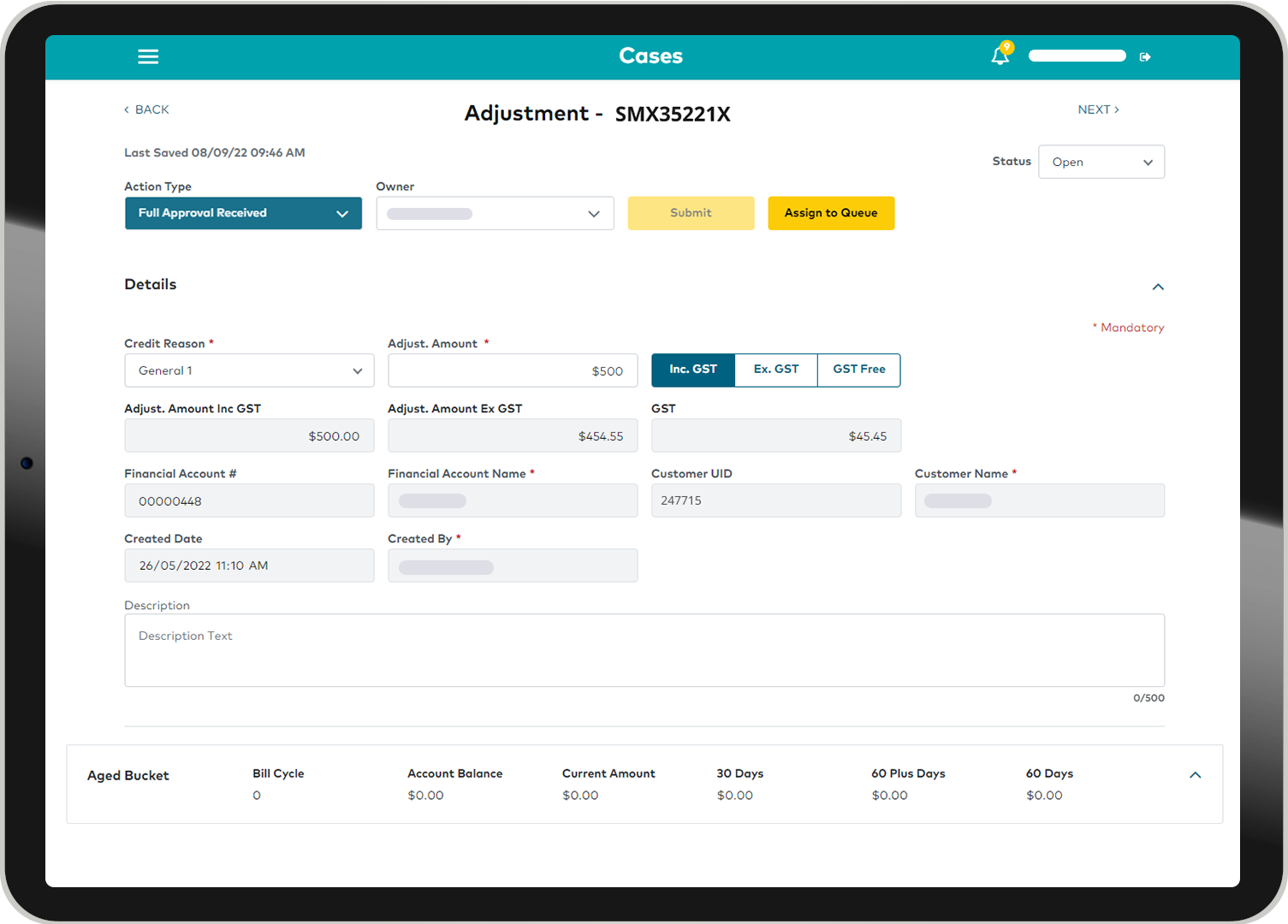Click the Financial Account Name field

513,500
